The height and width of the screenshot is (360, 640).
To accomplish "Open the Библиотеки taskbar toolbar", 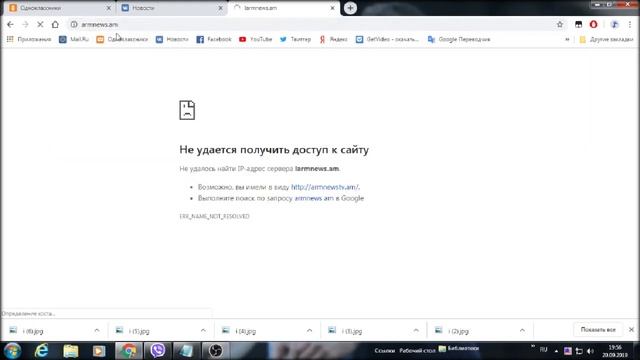I will click(x=459, y=349).
